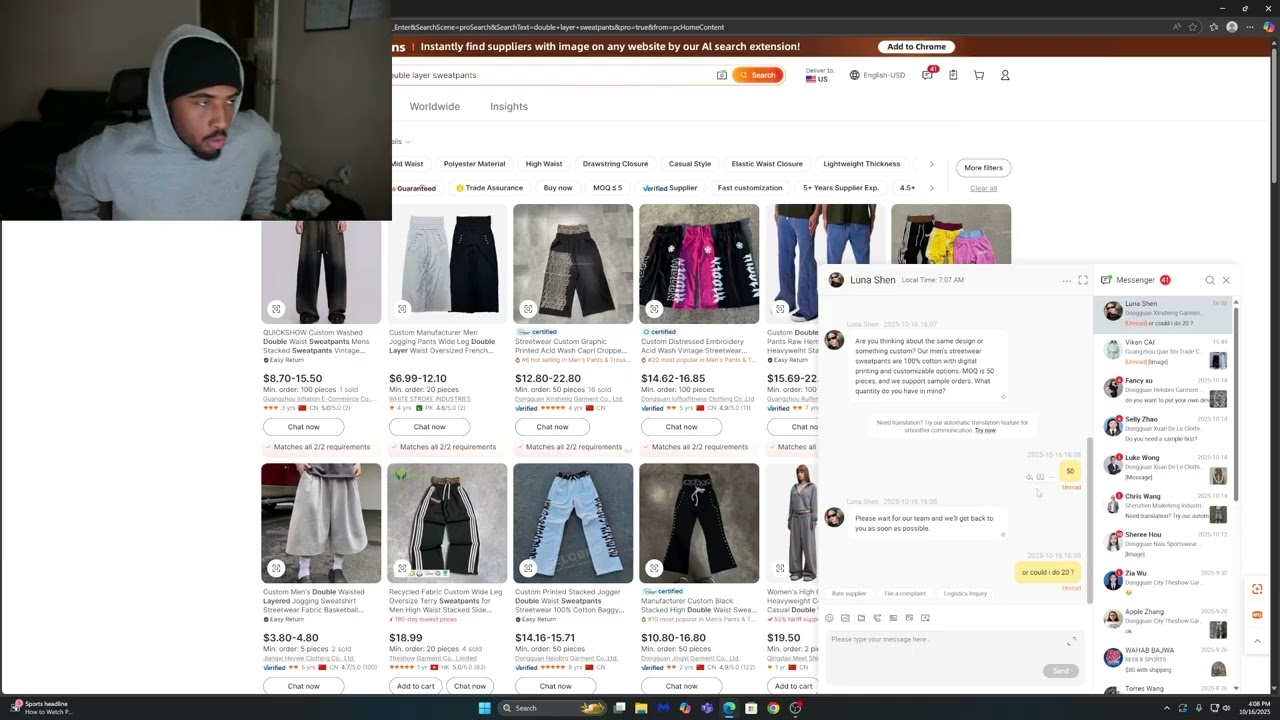Image resolution: width=1280 pixels, height=720 pixels.
Task: Open image search camera icon in search bar
Action: pyautogui.click(x=722, y=75)
